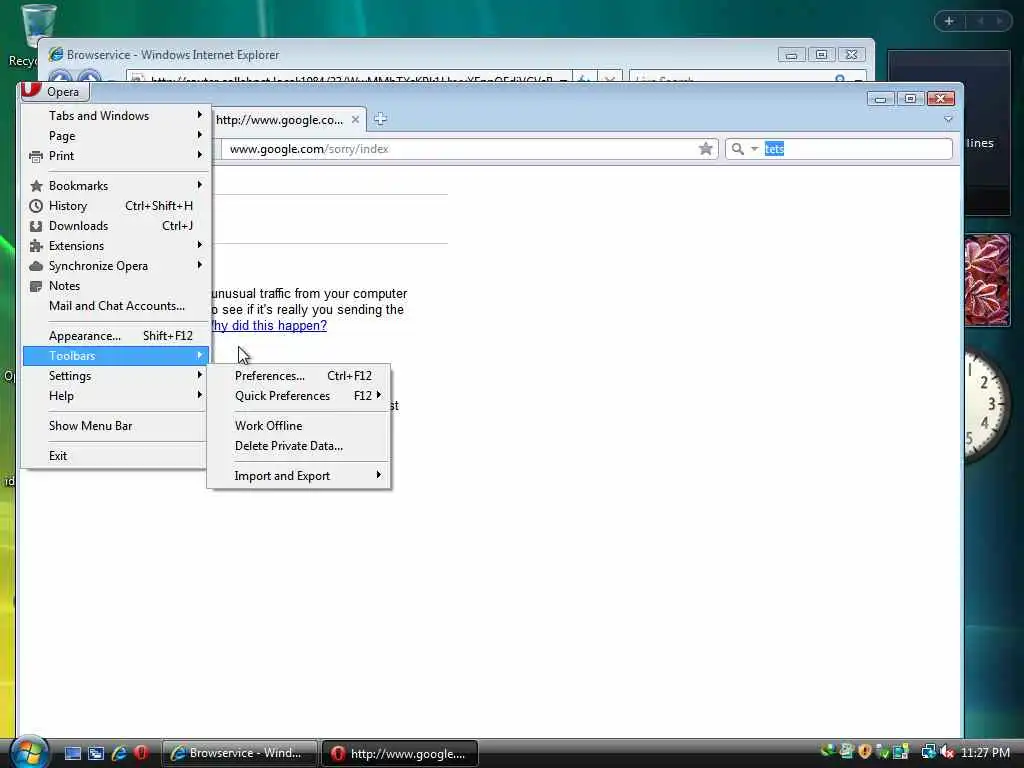Viewport: 1024px width, 768px height.
Task: Maximize the Internet Explorer window
Action: (822, 55)
